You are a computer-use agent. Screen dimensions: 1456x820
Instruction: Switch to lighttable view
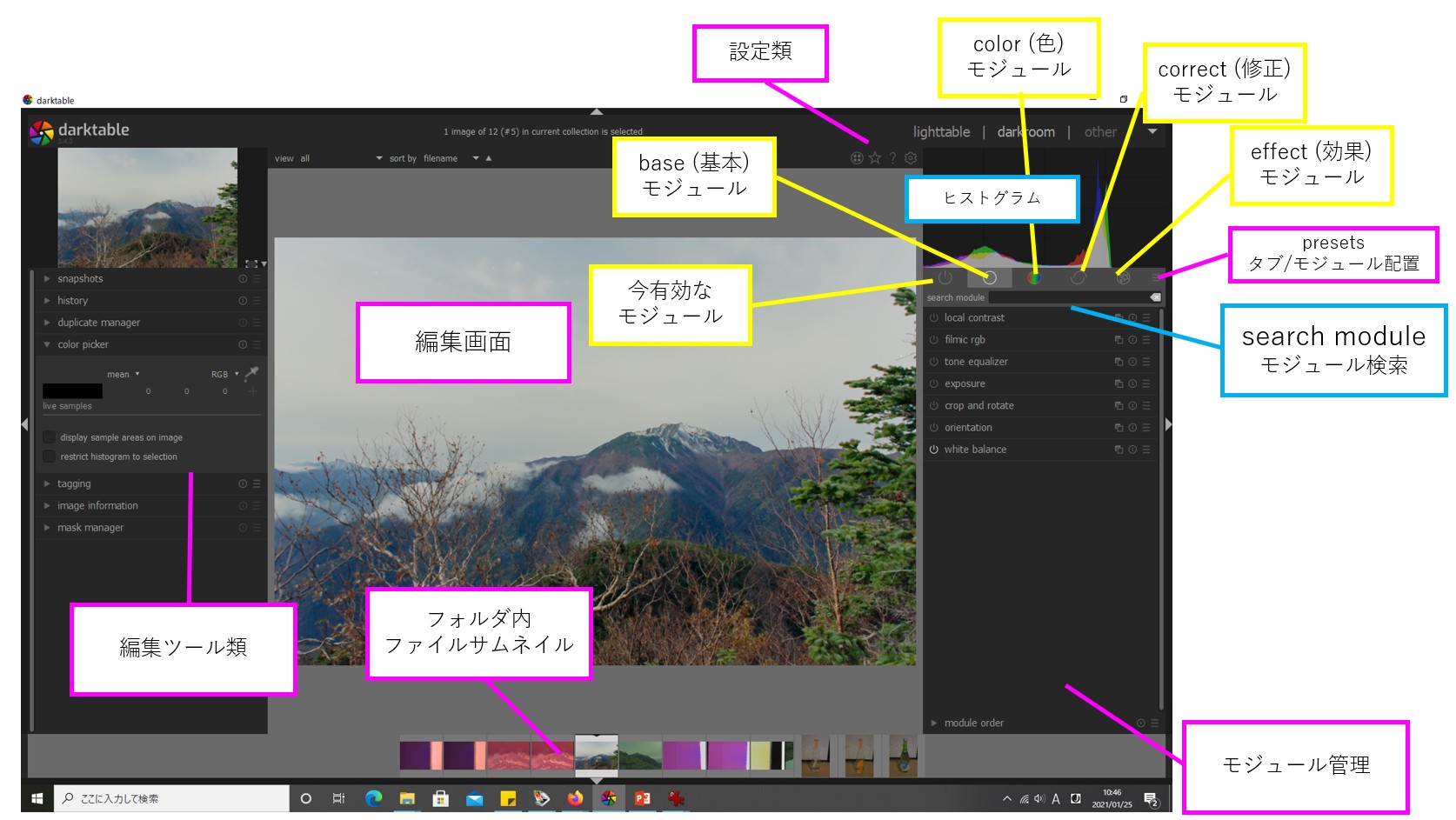[940, 131]
